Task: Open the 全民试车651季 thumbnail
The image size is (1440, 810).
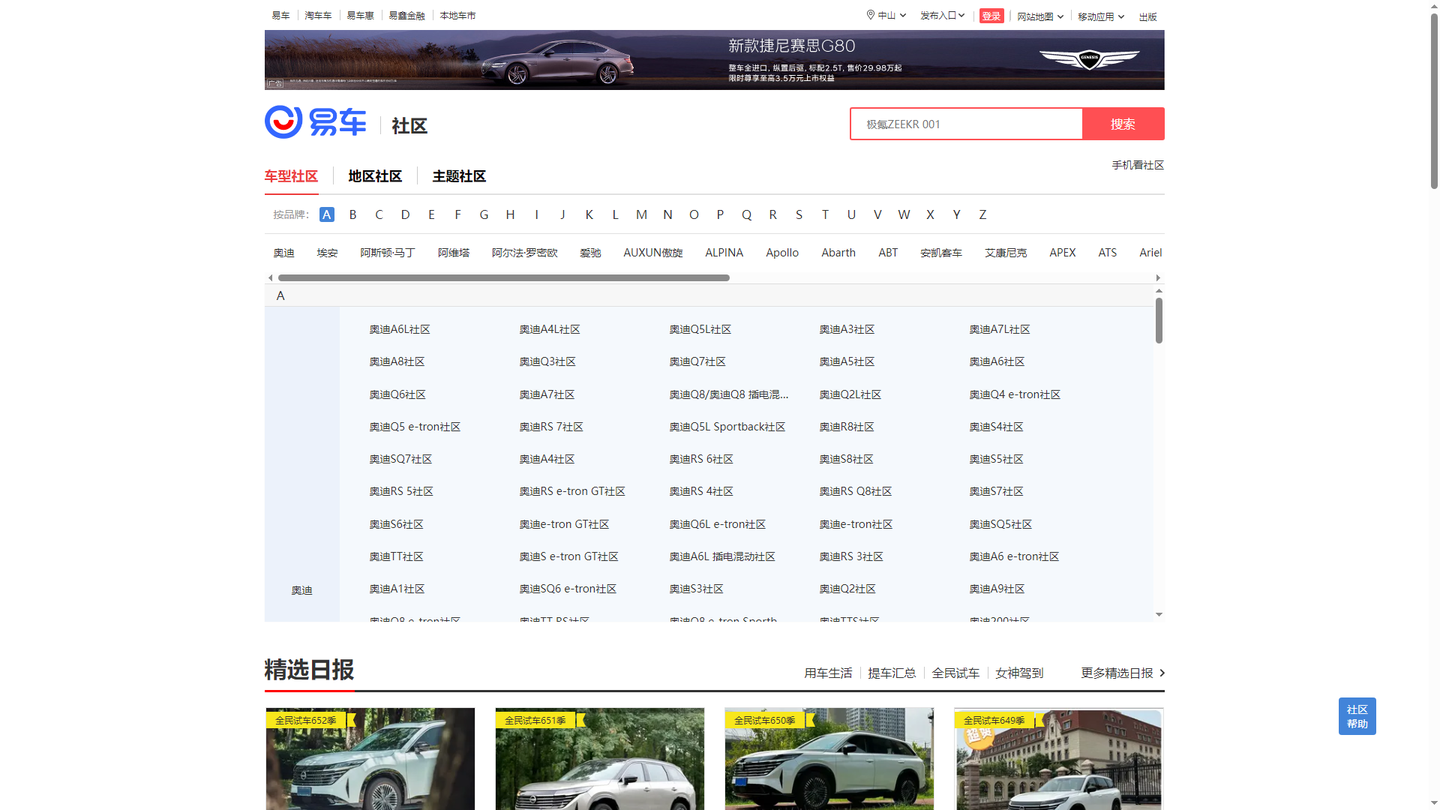Action: point(600,759)
